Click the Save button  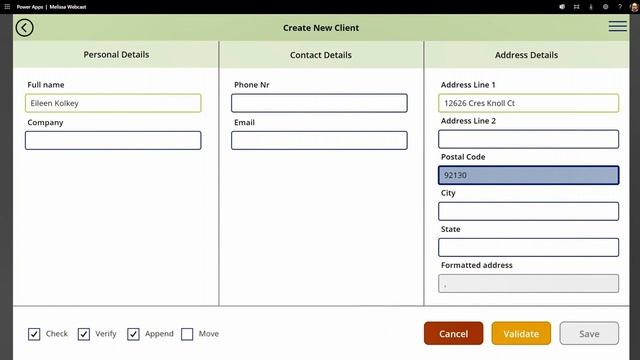point(589,333)
